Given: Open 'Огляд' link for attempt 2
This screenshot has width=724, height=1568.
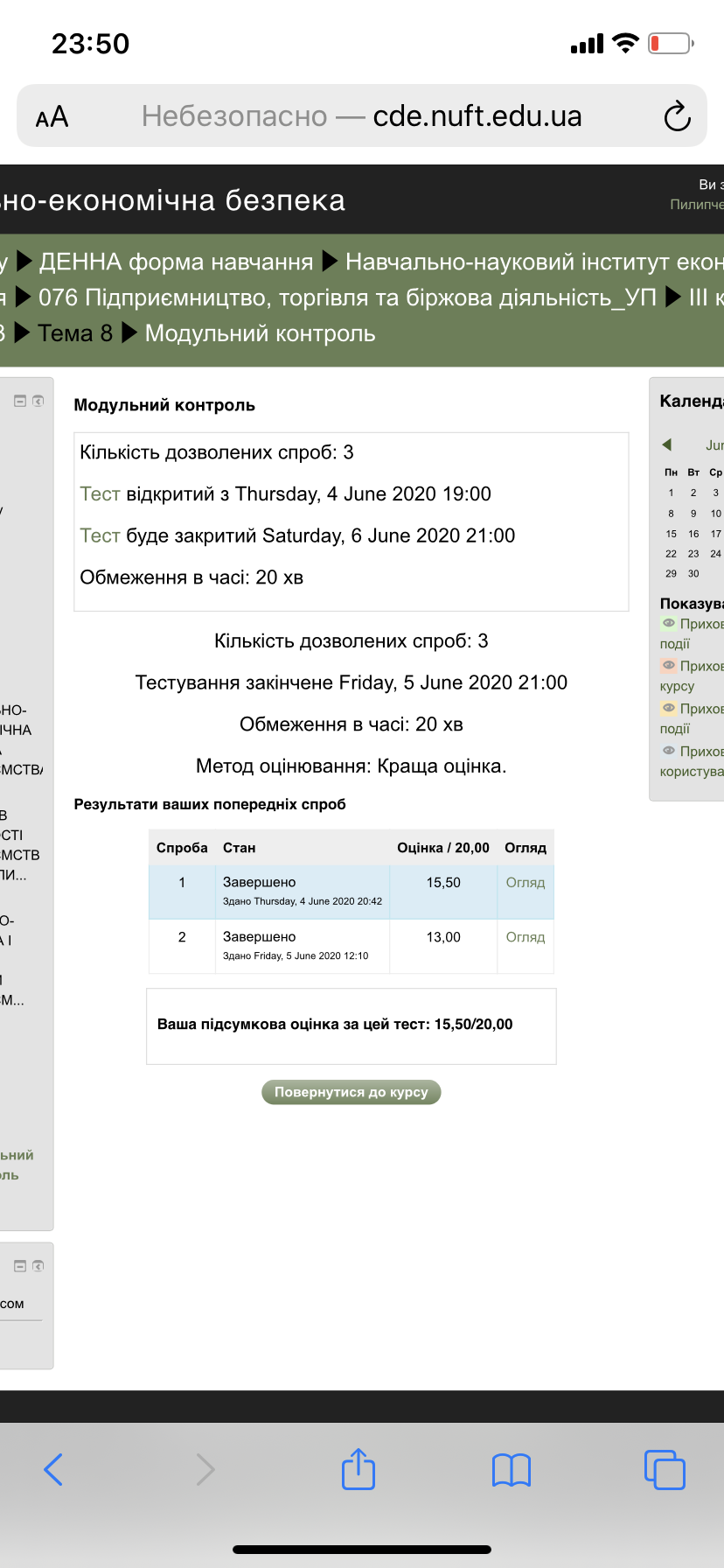Looking at the screenshot, I should [525, 937].
